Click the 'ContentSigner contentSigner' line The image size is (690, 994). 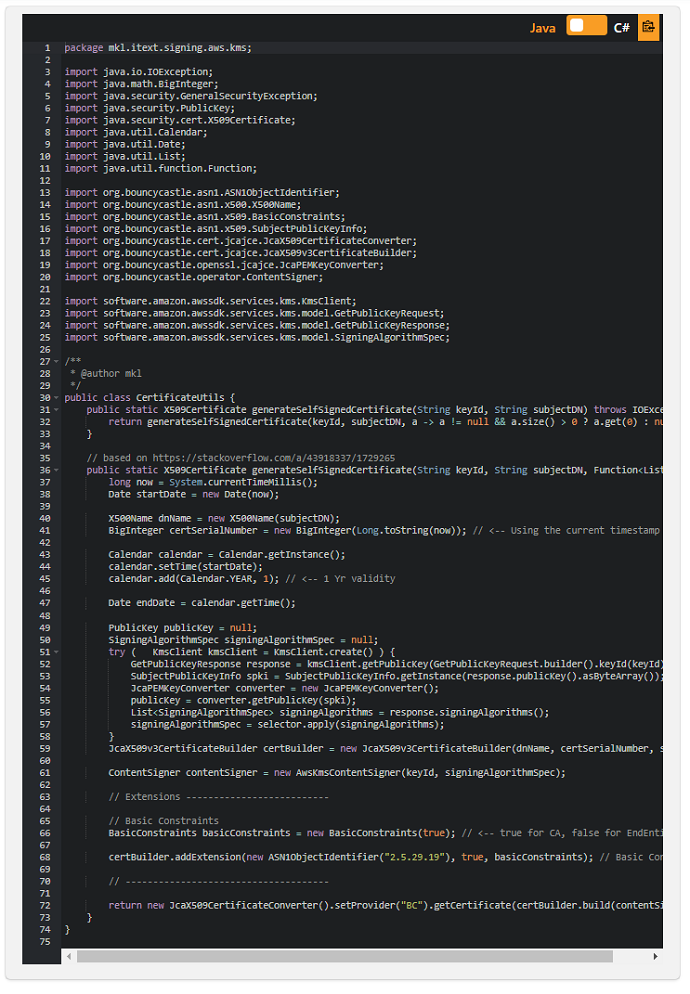click(337, 772)
